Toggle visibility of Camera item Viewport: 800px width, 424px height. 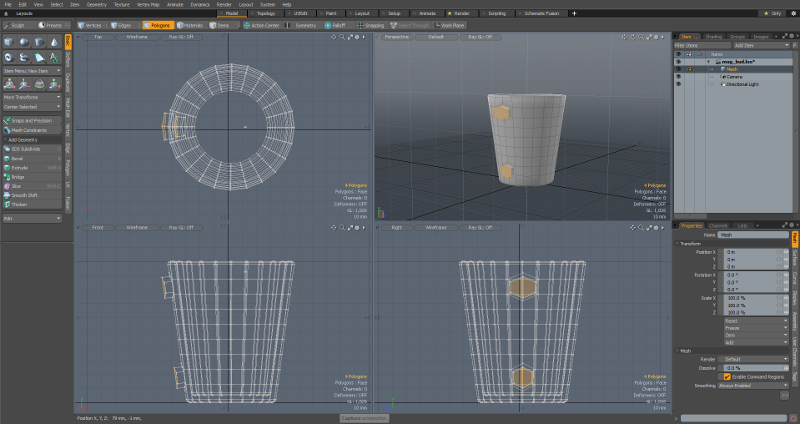tap(678, 76)
